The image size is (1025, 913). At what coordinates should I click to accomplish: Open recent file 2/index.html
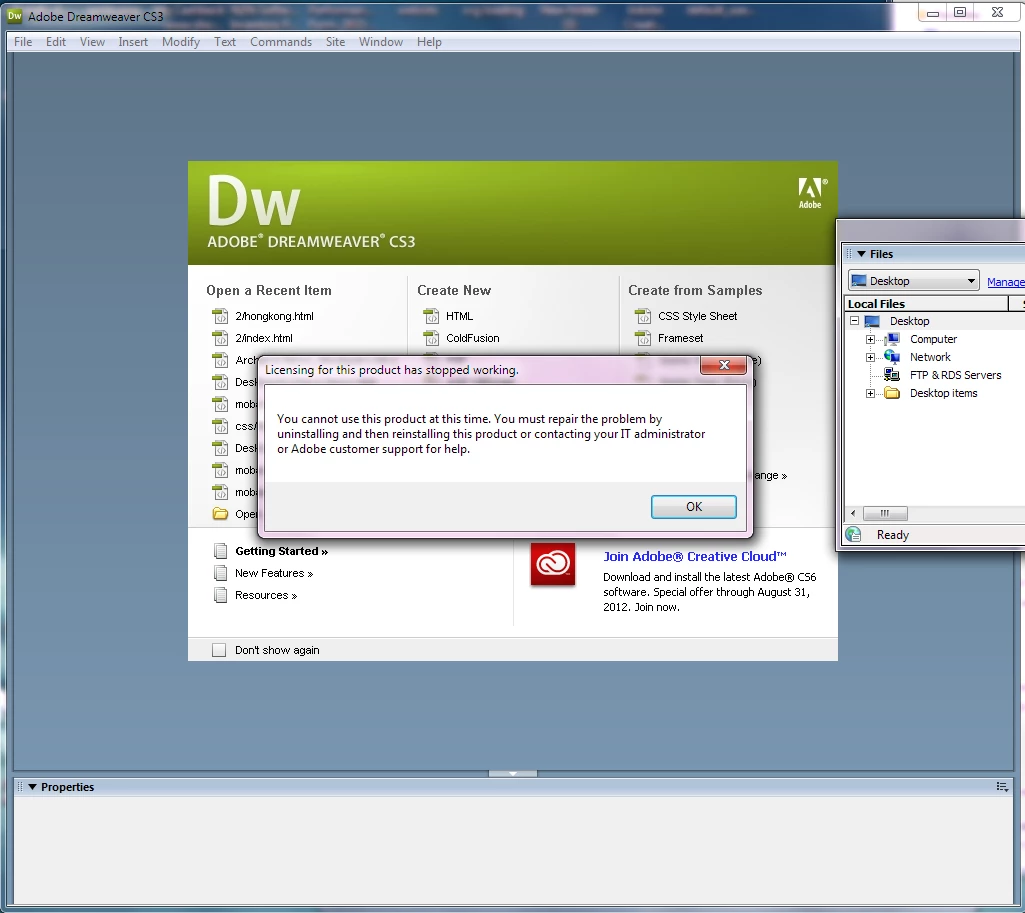263,339
